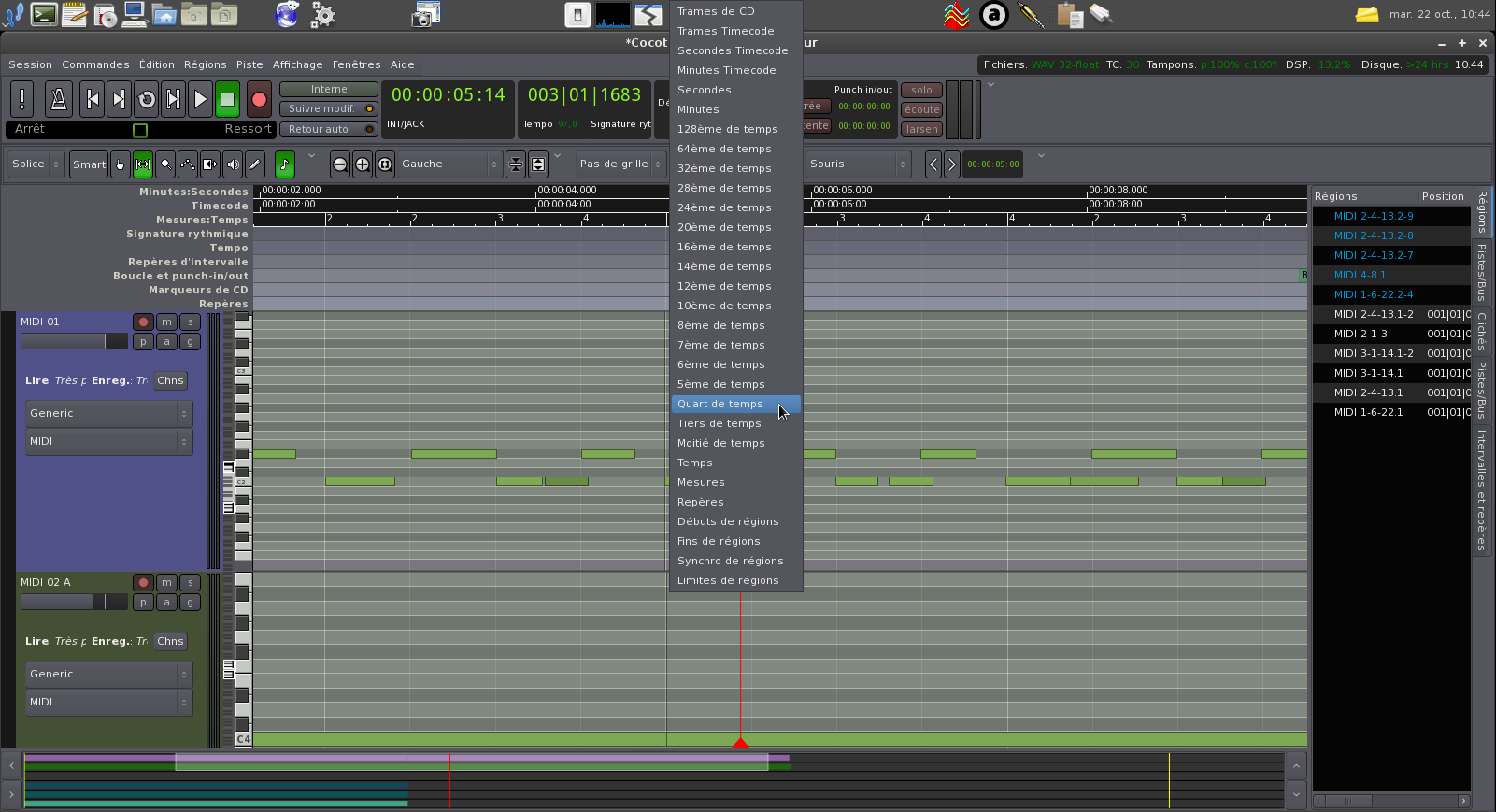The height and width of the screenshot is (812, 1496).
Task: Click the global record button
Action: pos(259,99)
